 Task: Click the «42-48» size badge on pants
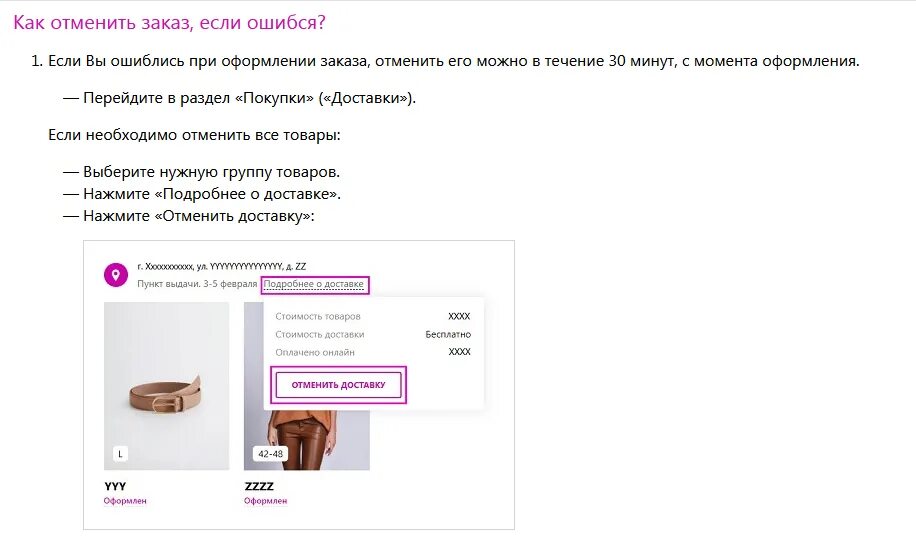270,454
